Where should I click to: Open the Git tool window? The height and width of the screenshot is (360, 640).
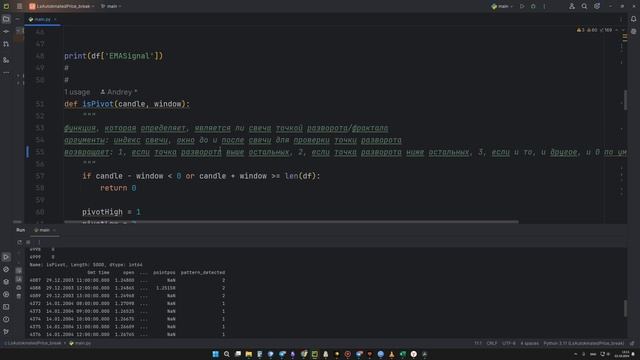tap(6, 332)
